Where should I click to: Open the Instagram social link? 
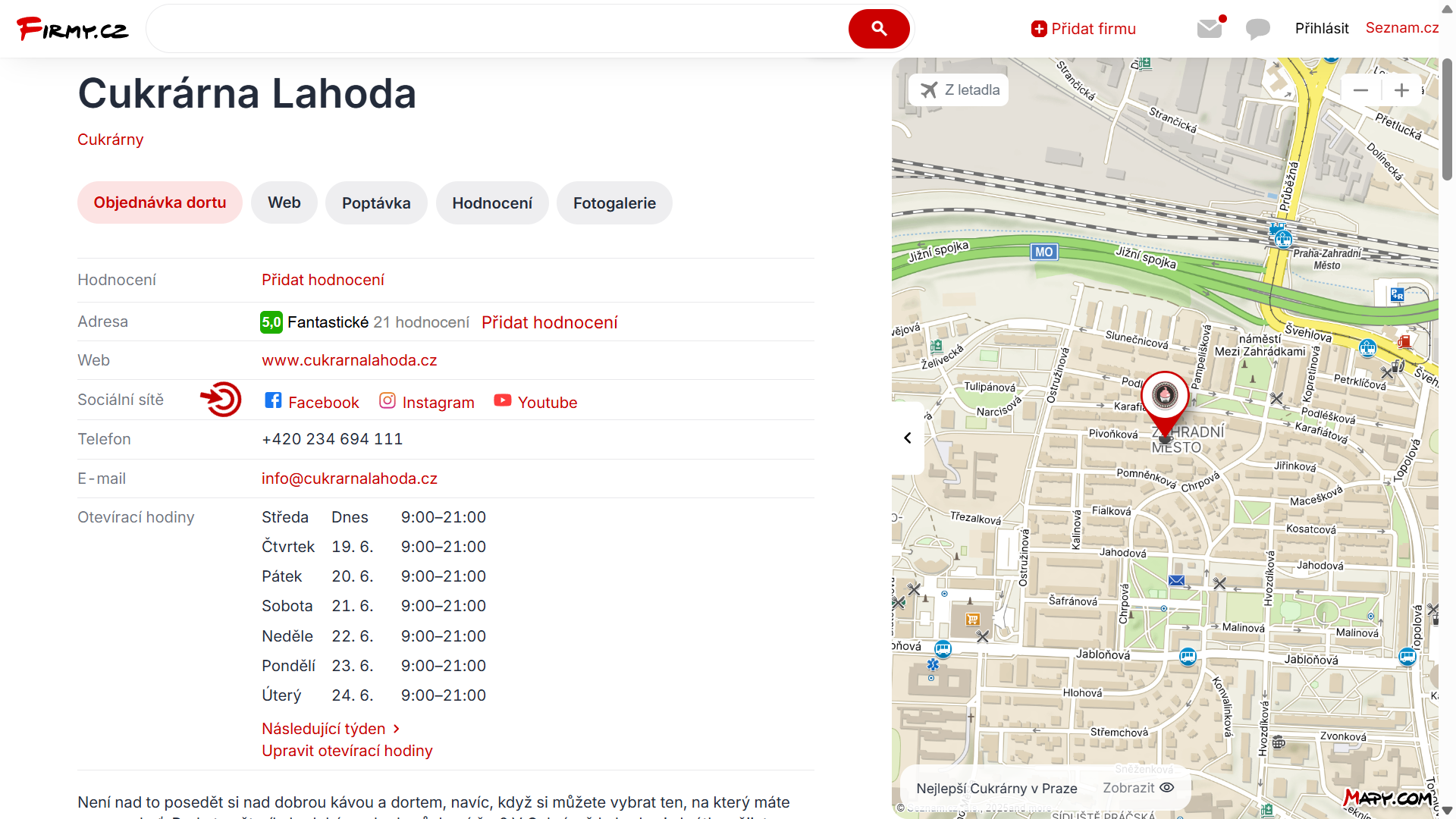[427, 402]
